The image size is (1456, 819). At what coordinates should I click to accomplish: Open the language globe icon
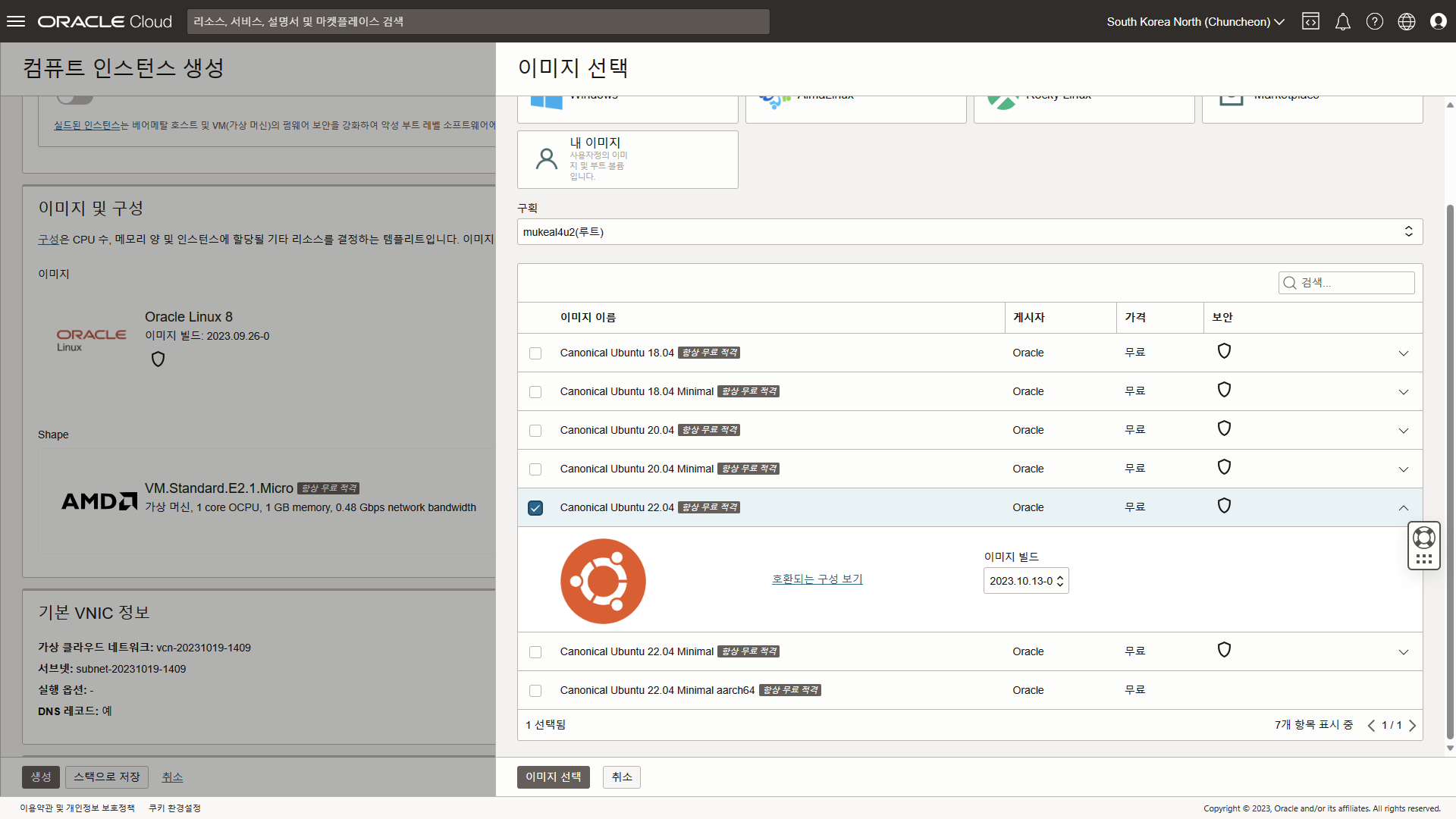pos(1406,21)
